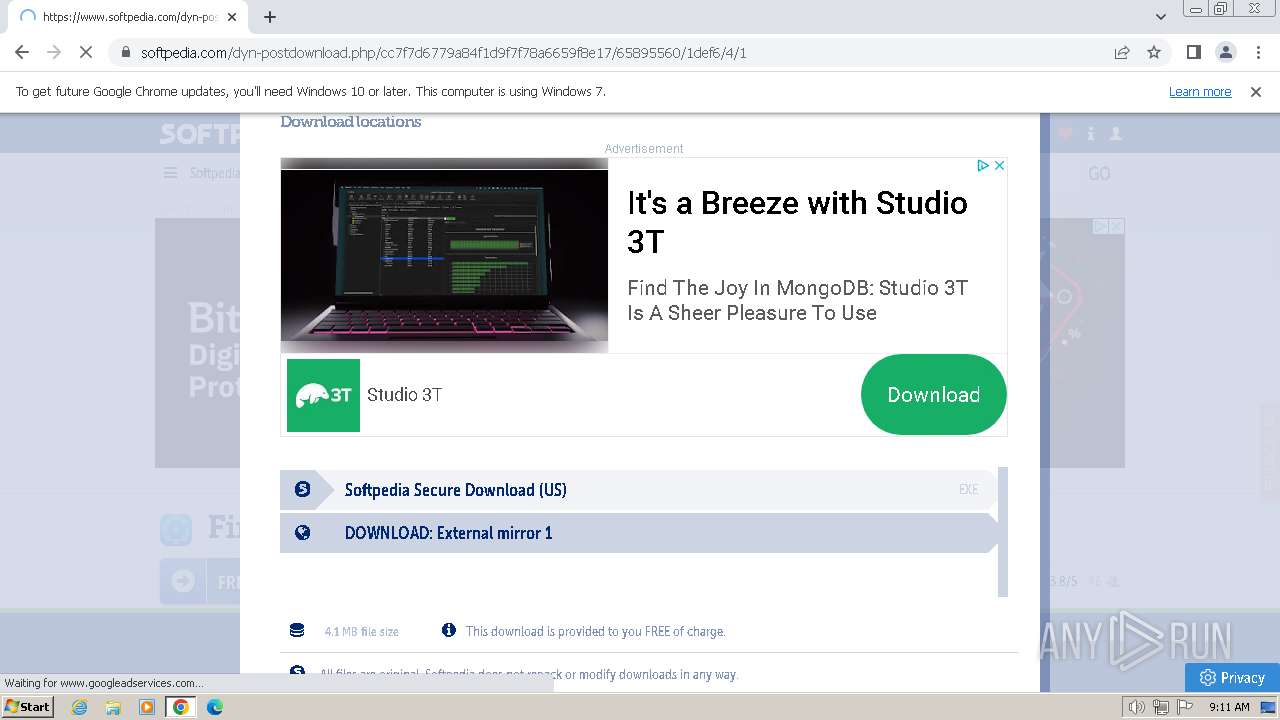The image size is (1280, 720).
Task: Click "Find The Joy In MongoDB" ad description
Action: pos(798,300)
